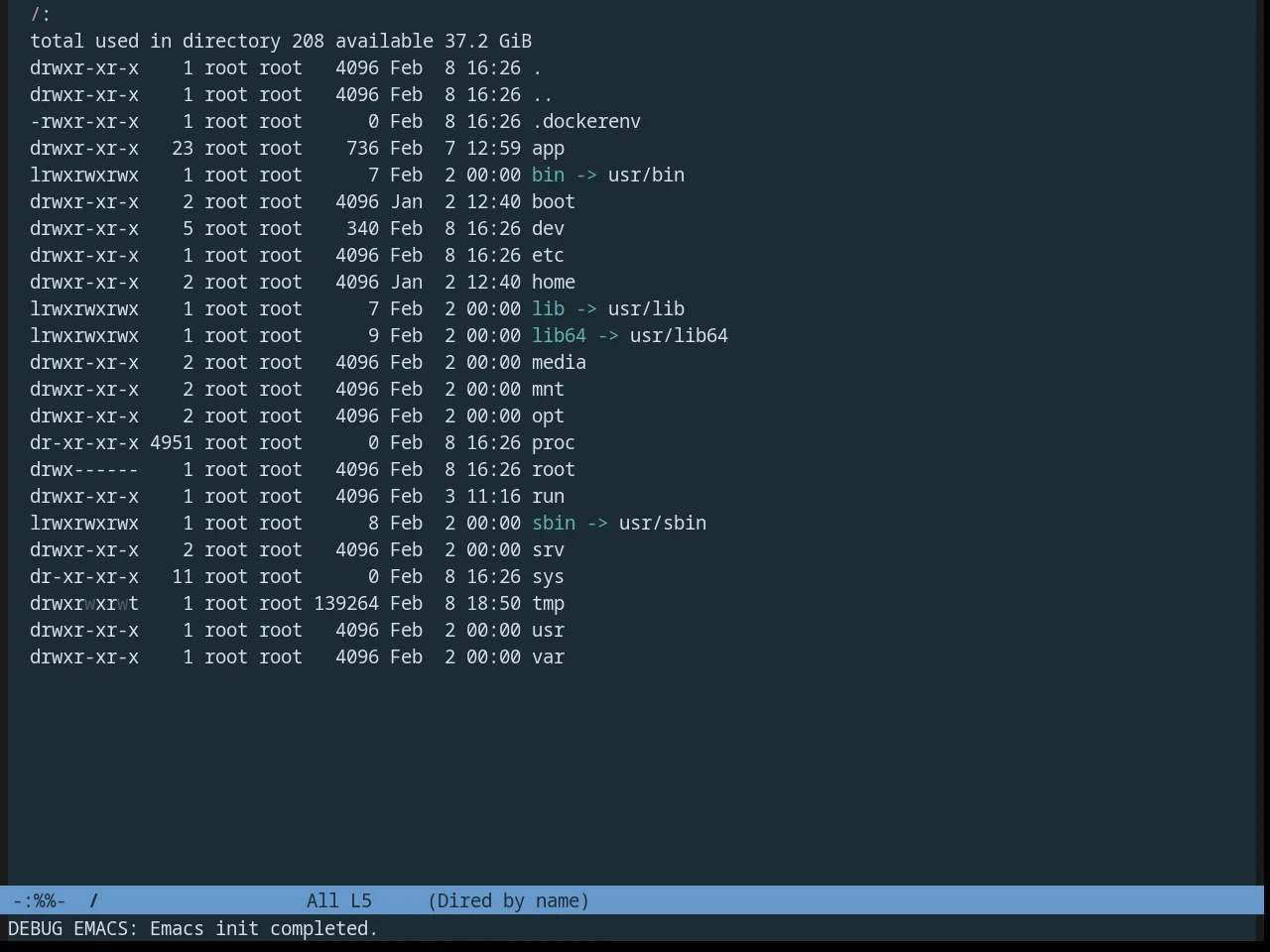Click the 340 size of dev
The image size is (1270, 952).
(x=362, y=229)
